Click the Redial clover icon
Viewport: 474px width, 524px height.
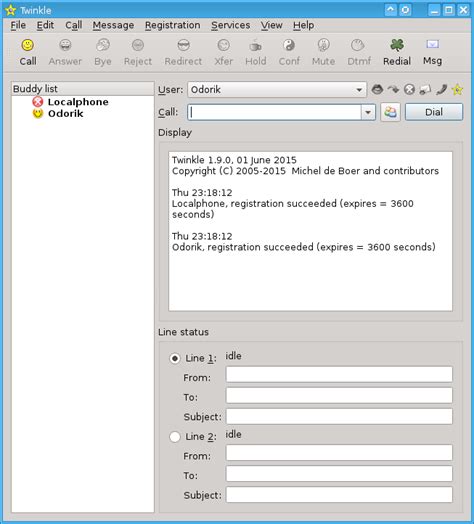tap(397, 45)
